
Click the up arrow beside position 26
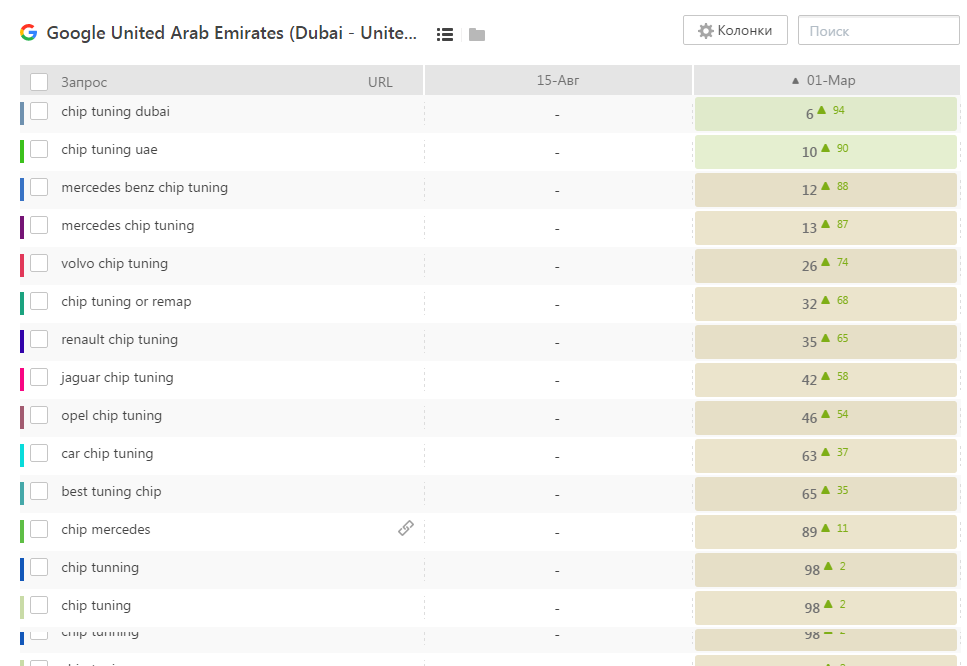click(x=826, y=262)
